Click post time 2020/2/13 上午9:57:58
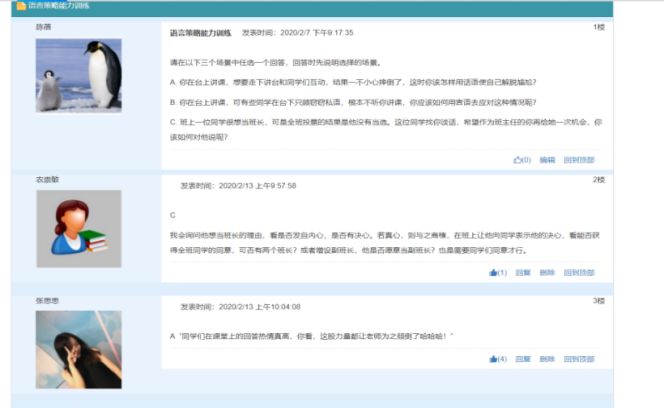The image size is (664, 408). 257,186
